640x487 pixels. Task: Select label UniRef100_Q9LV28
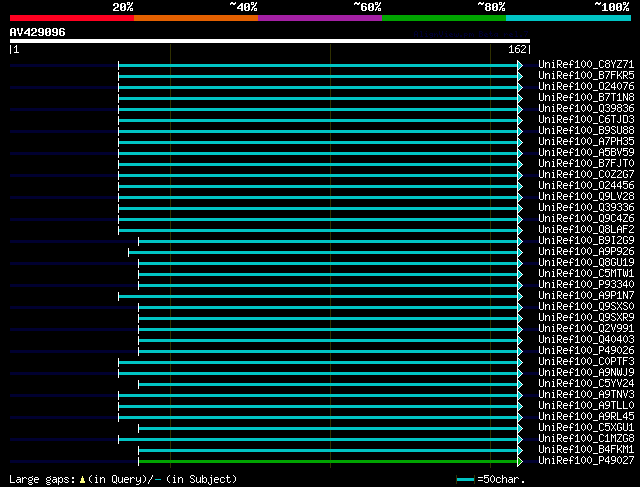tap(586, 197)
